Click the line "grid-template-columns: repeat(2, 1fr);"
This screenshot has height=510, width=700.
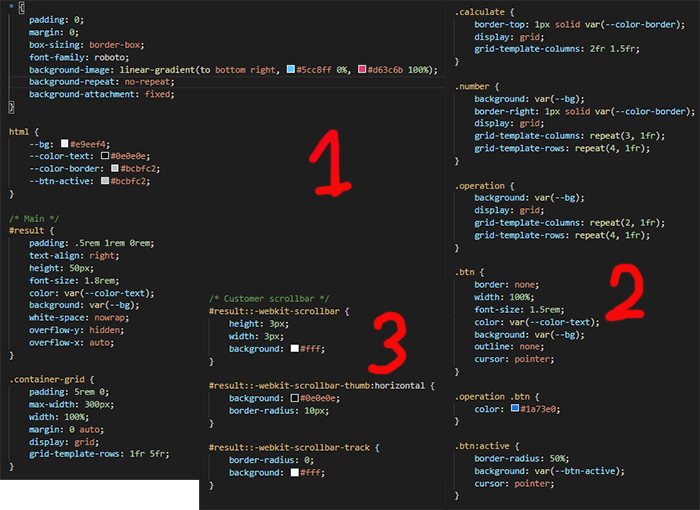(570, 222)
